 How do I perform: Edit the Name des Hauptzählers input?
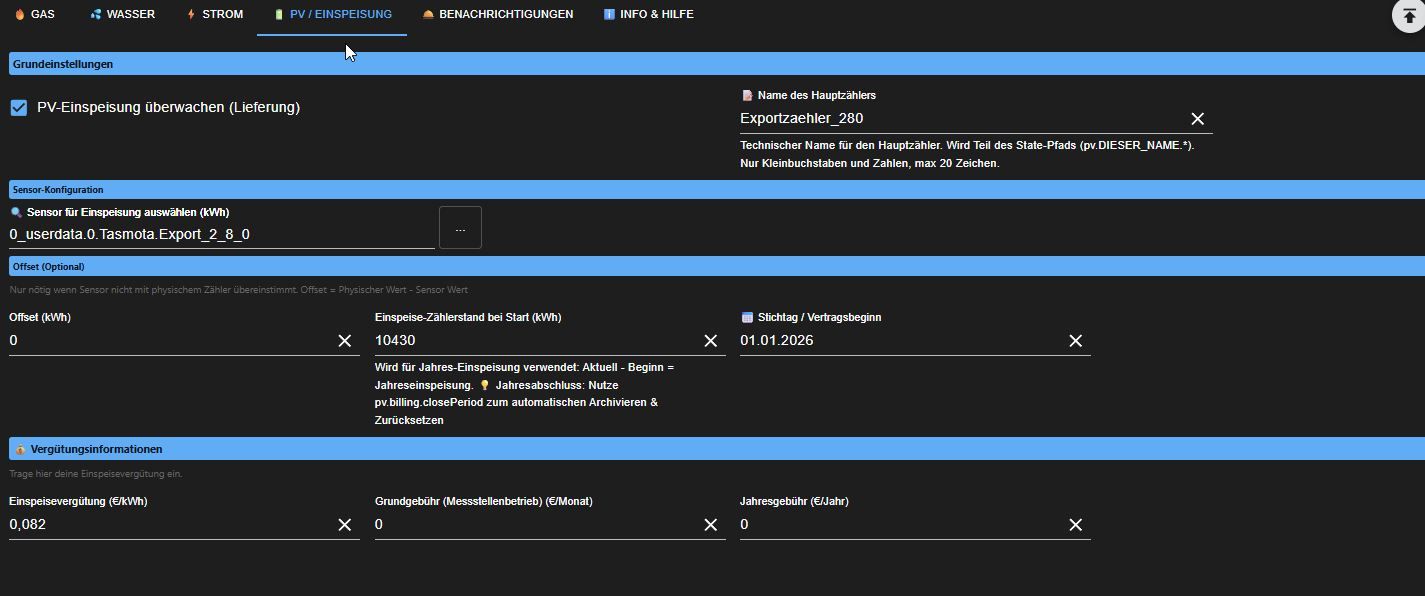coord(960,119)
